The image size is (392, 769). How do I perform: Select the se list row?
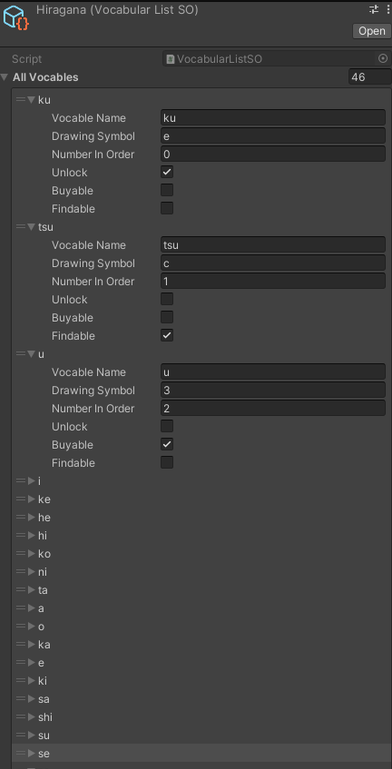click(202, 753)
